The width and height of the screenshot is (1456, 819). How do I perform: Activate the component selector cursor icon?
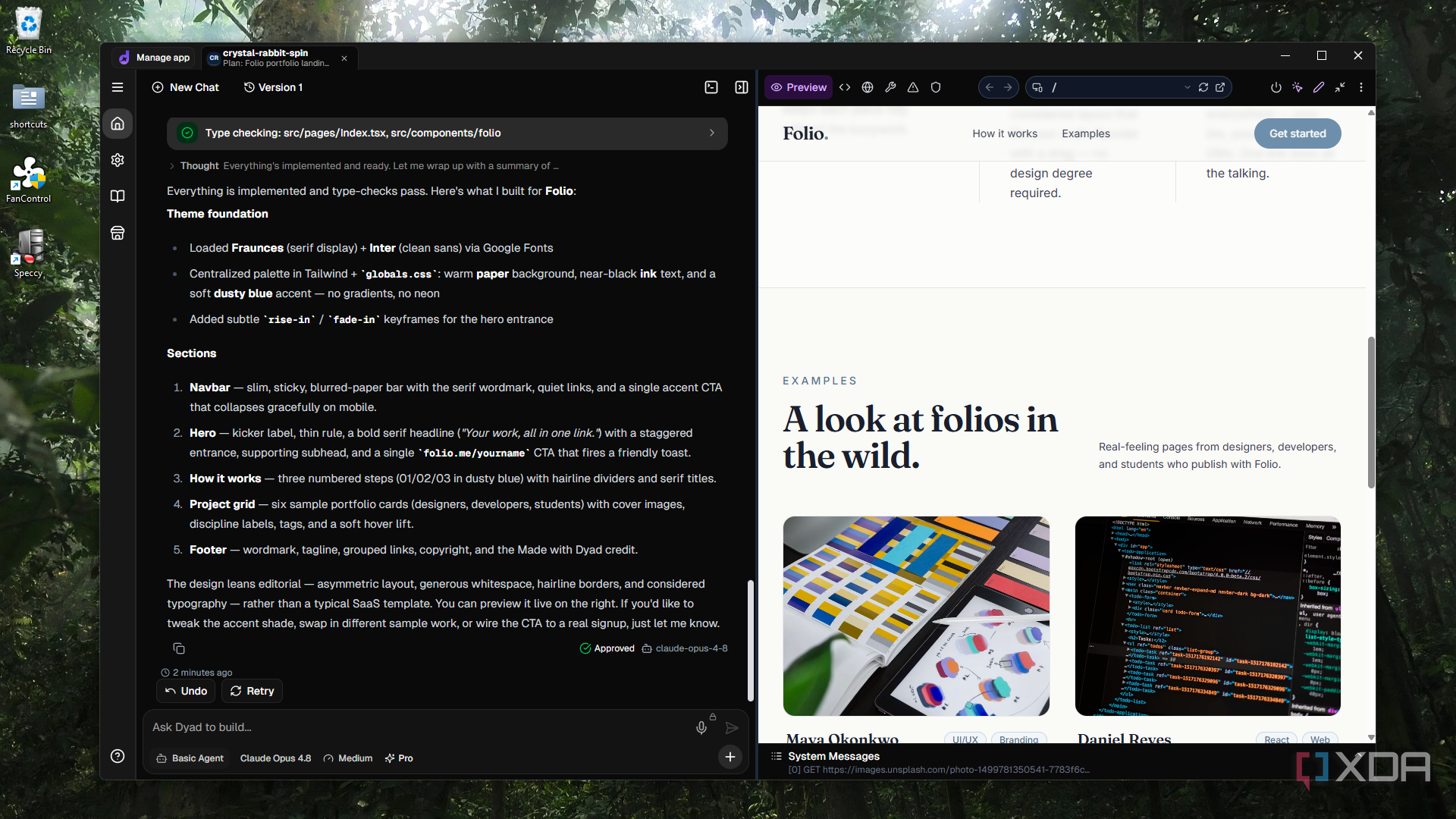click(1298, 87)
